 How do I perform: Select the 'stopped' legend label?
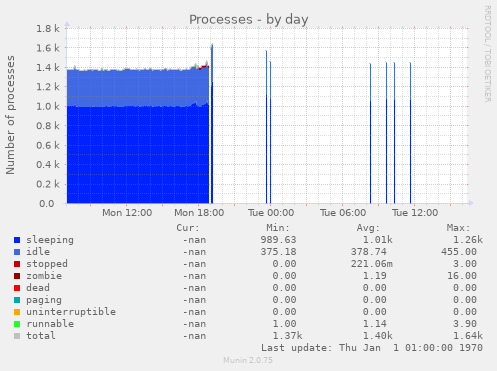point(47,264)
